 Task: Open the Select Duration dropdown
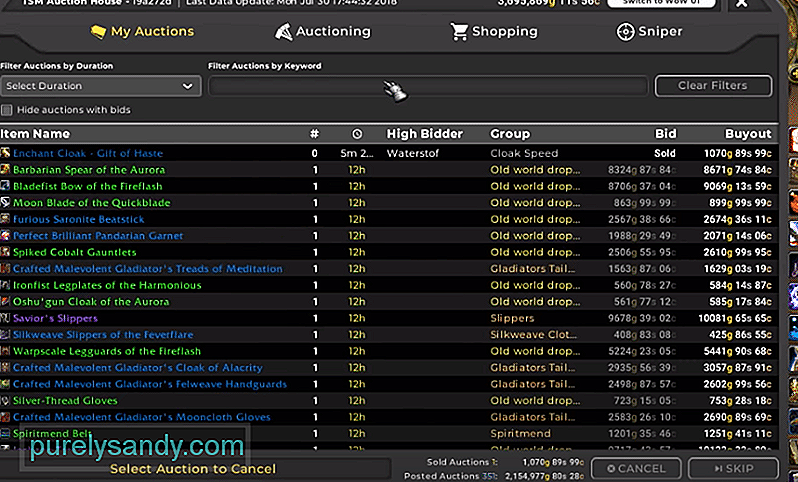100,86
